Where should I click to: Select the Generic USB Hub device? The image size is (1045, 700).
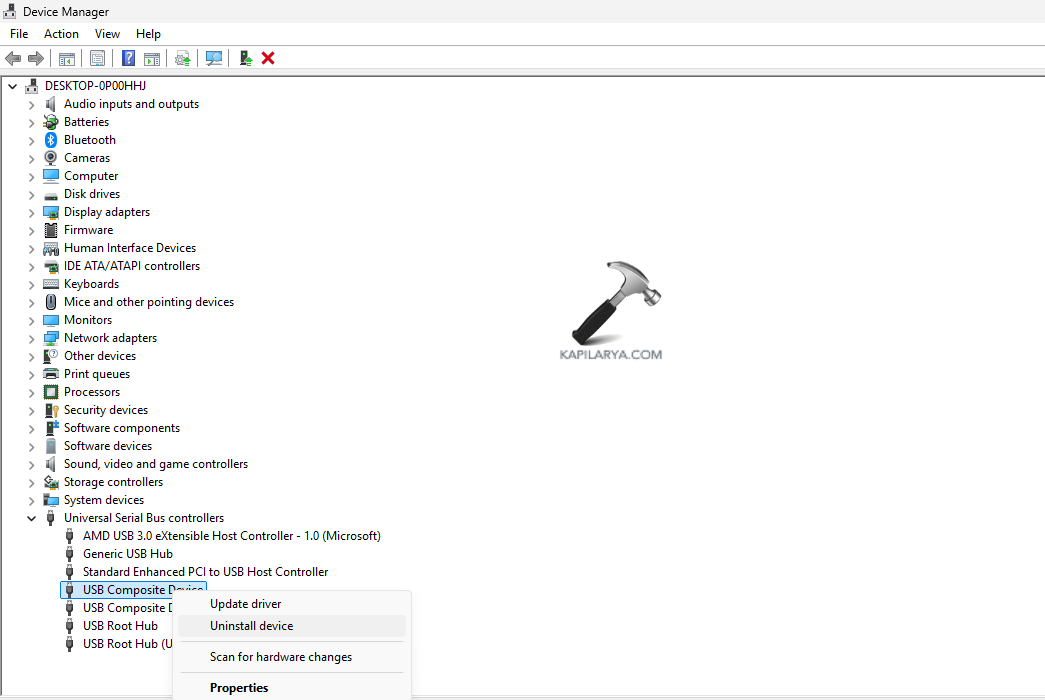[x=128, y=554]
